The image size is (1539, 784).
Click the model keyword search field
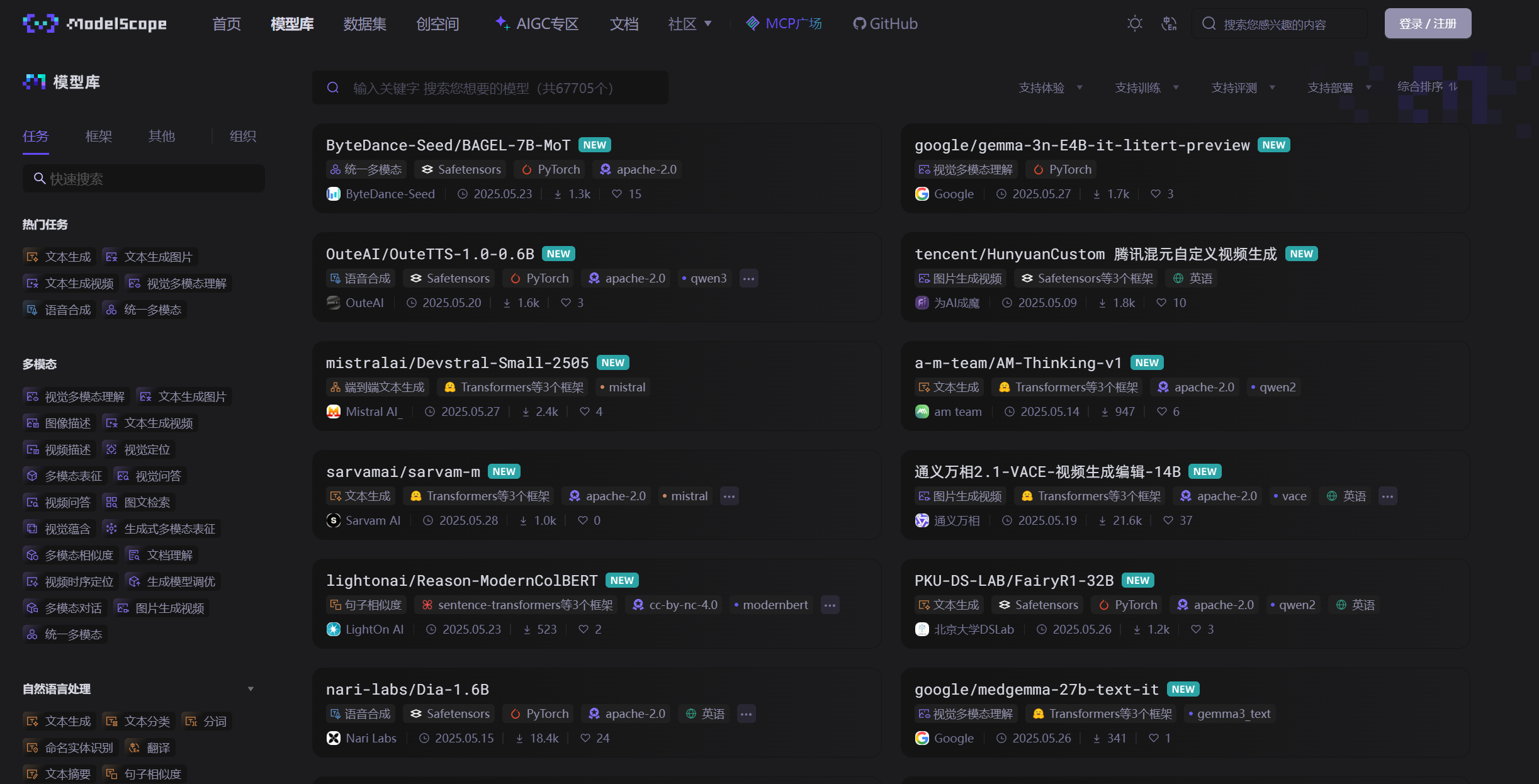(491, 88)
